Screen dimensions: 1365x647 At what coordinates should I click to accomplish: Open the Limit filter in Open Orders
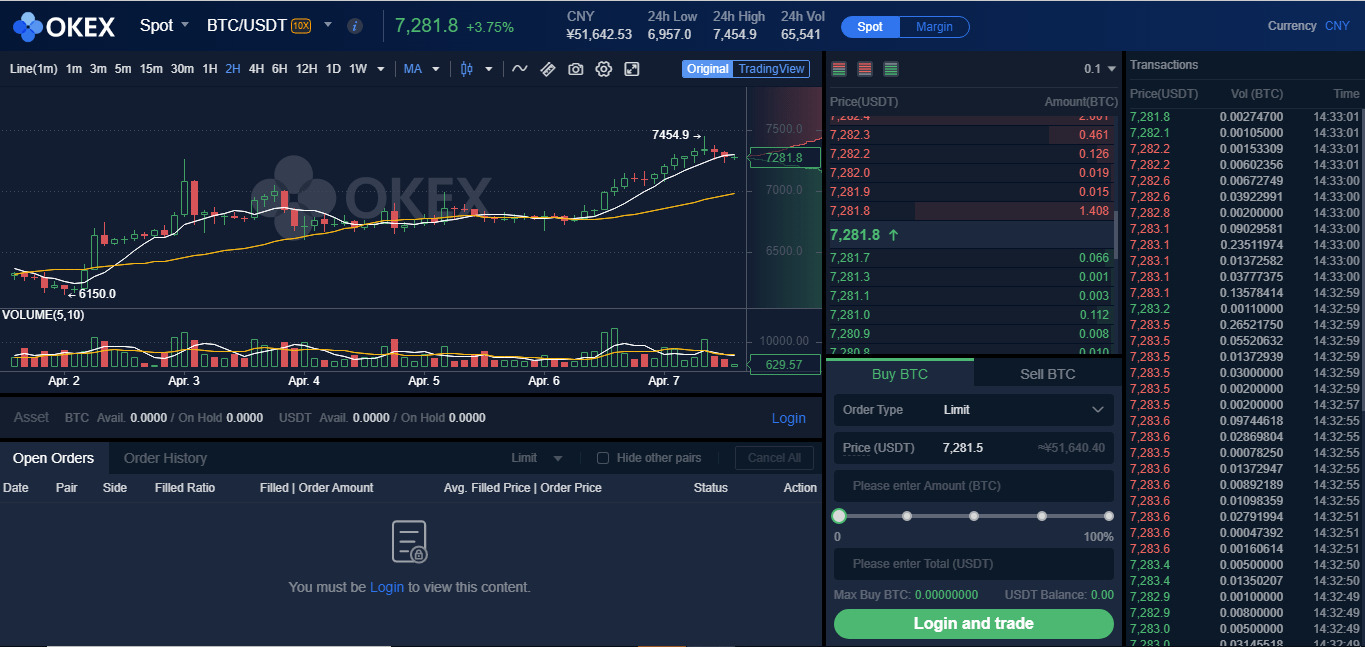tap(537, 458)
